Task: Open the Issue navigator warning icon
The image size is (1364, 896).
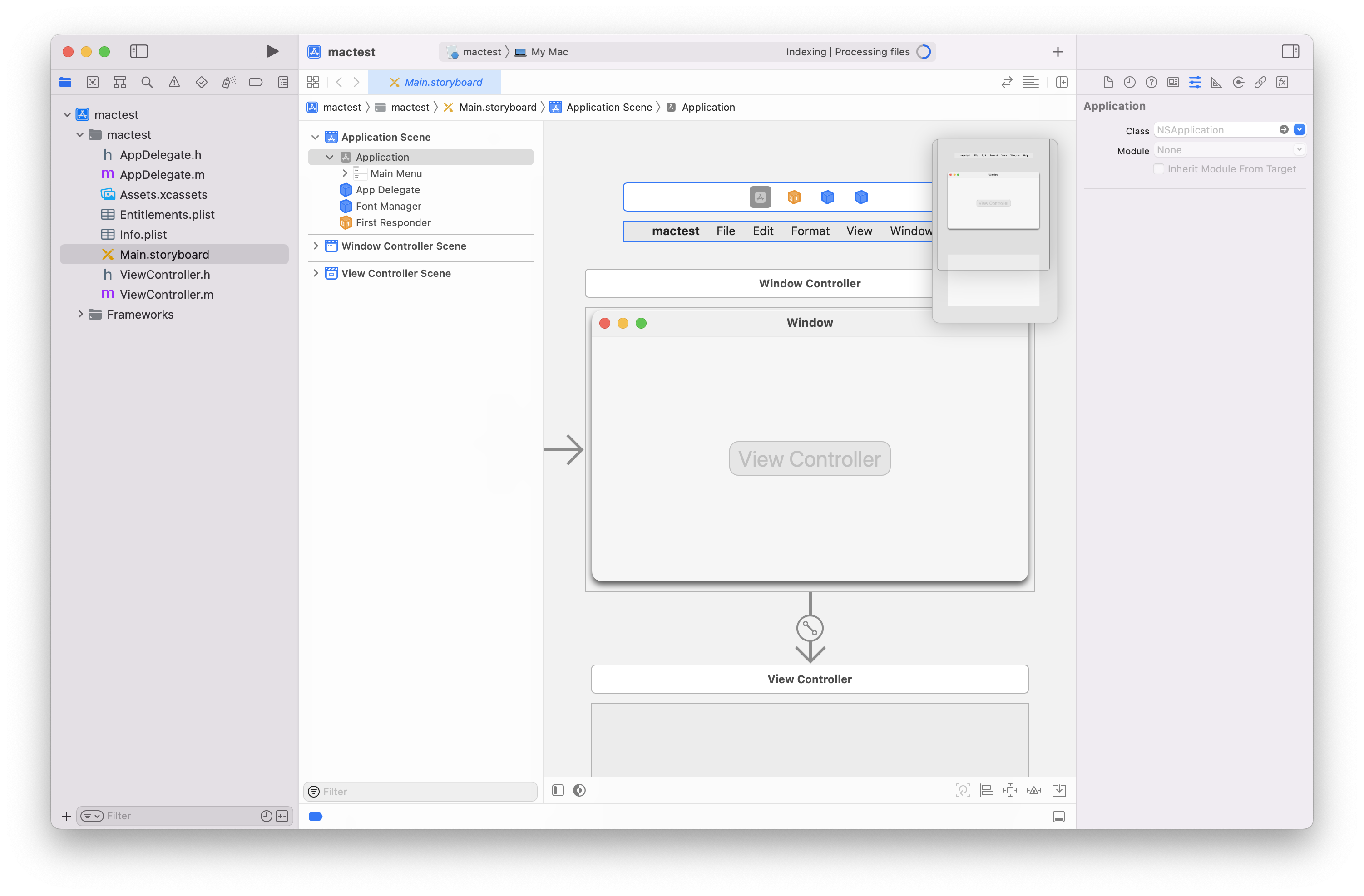Action: click(174, 83)
